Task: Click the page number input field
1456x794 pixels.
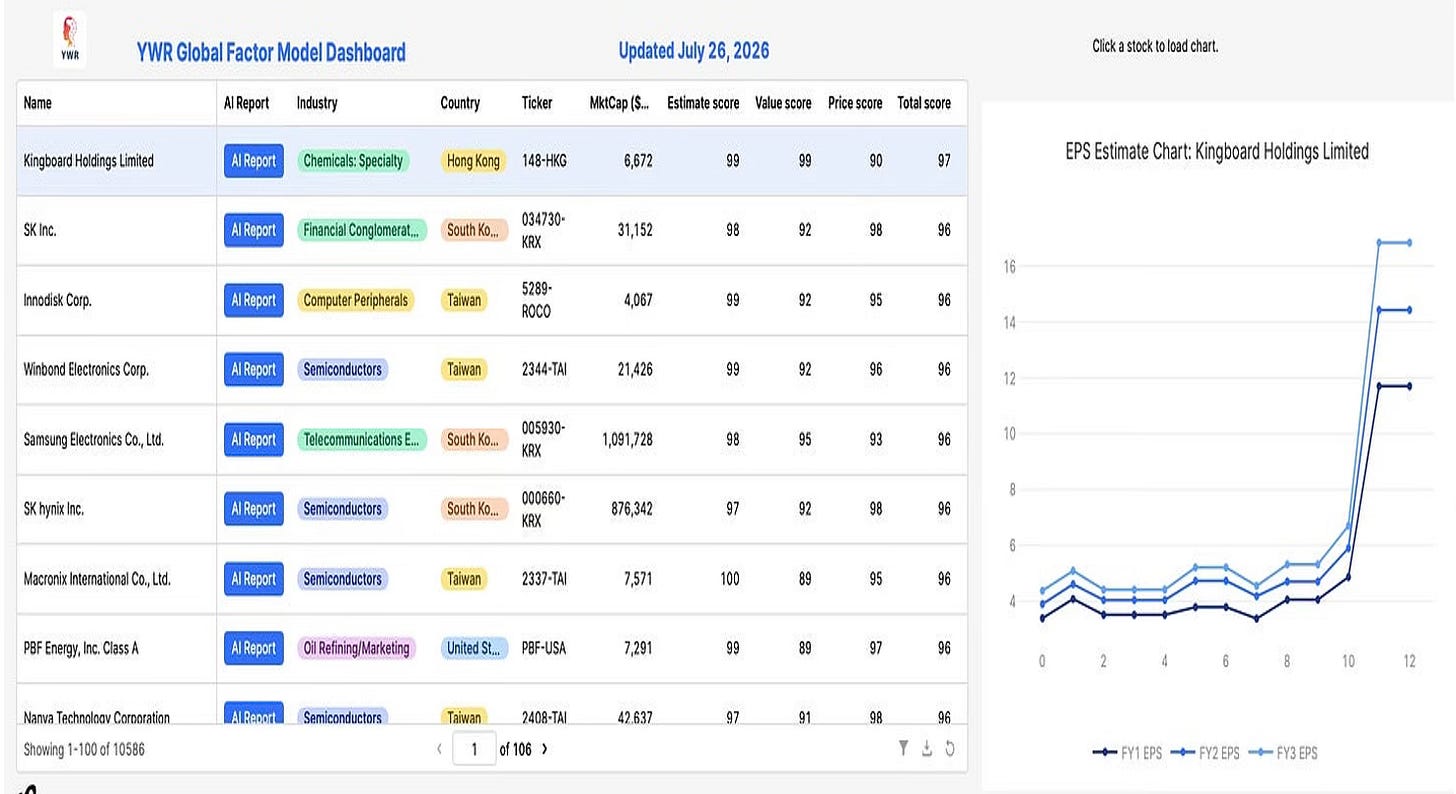Action: coord(474,748)
